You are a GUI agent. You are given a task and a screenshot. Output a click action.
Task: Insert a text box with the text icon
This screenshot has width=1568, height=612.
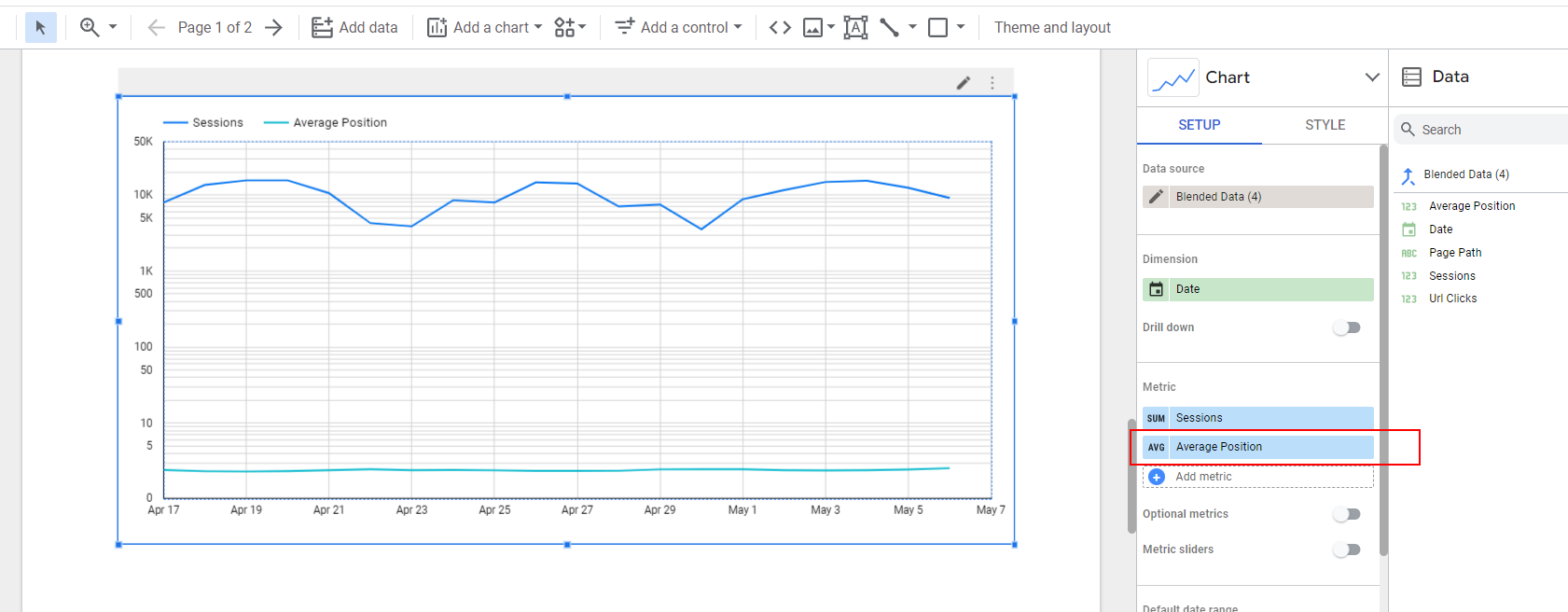pos(855,27)
